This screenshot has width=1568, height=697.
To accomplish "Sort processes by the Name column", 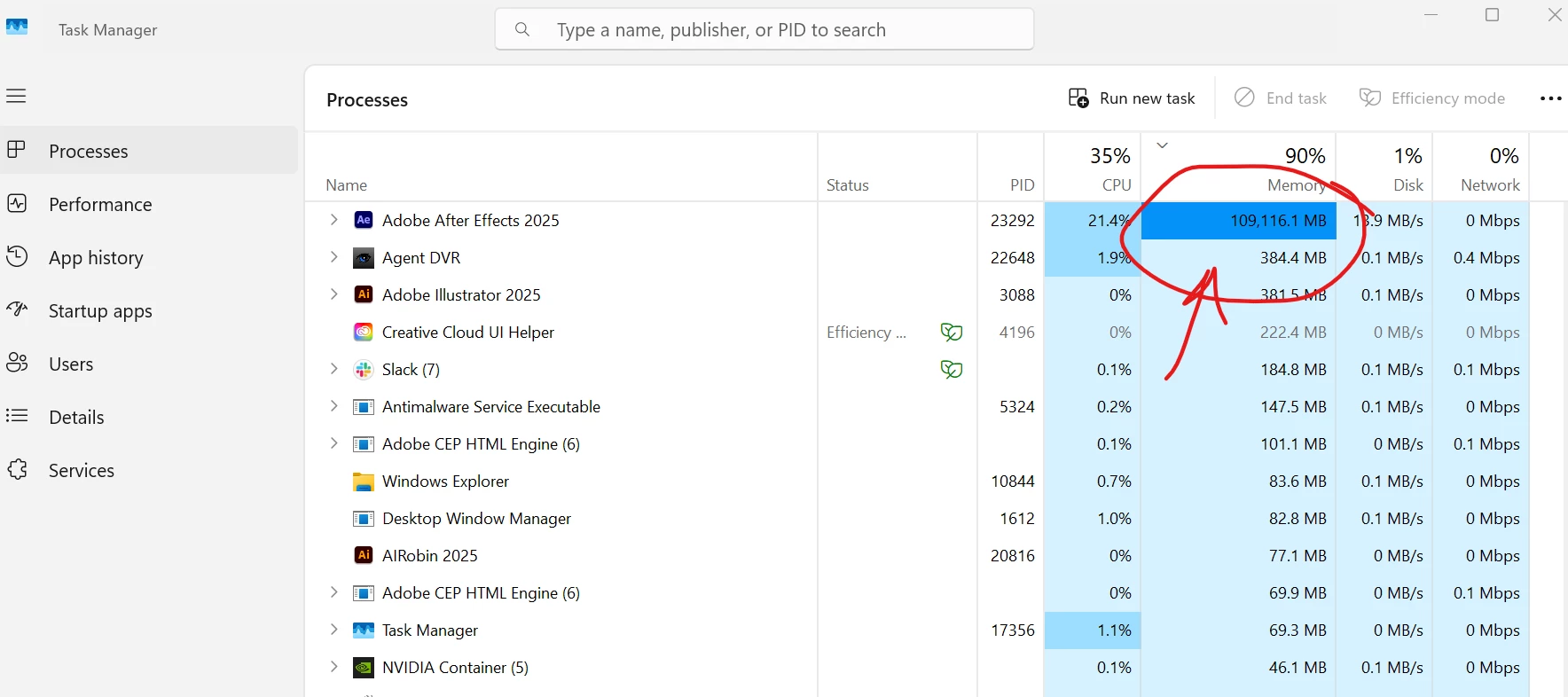I will click(x=561, y=168).
